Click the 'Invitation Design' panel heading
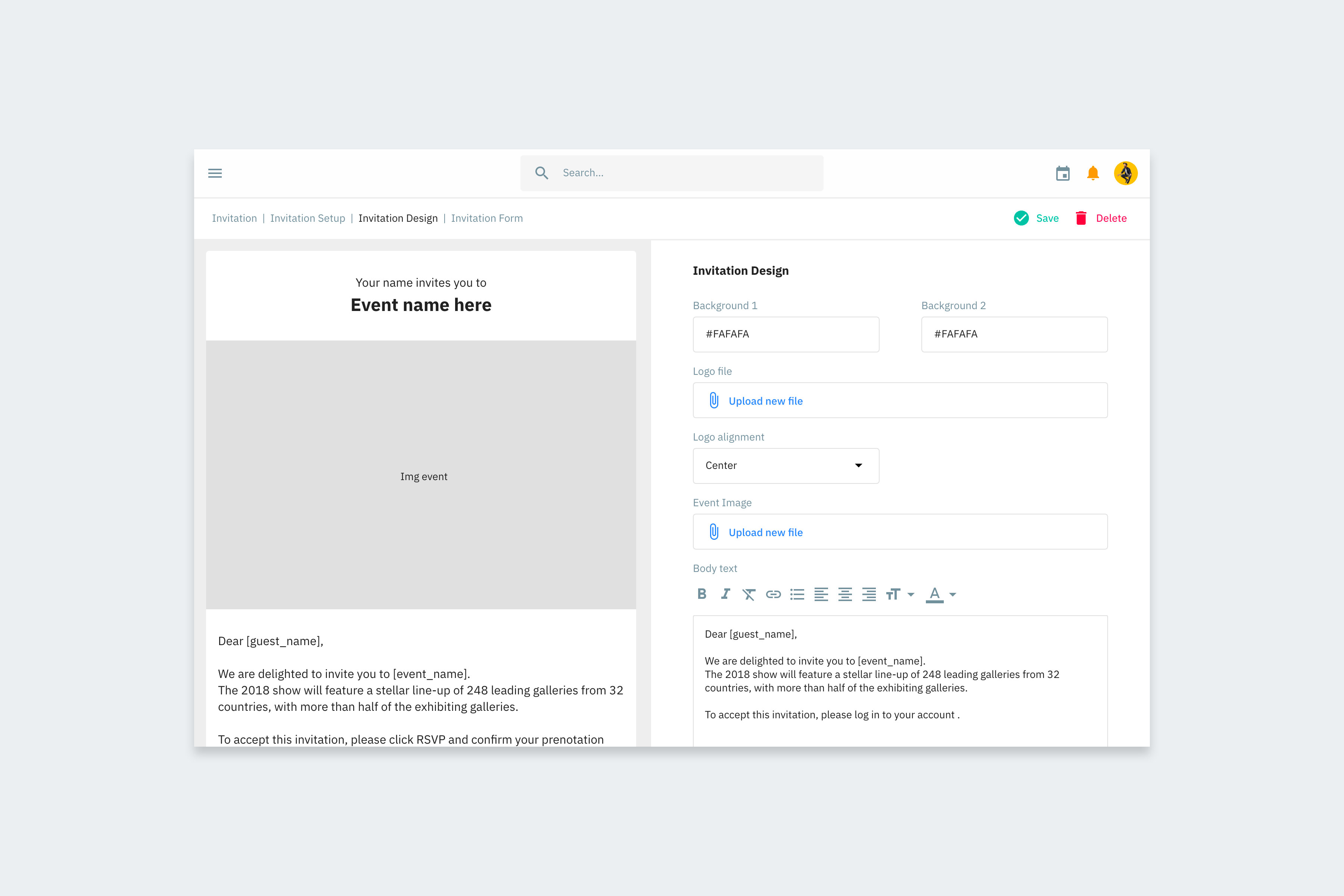1344x896 pixels. pyautogui.click(x=741, y=271)
